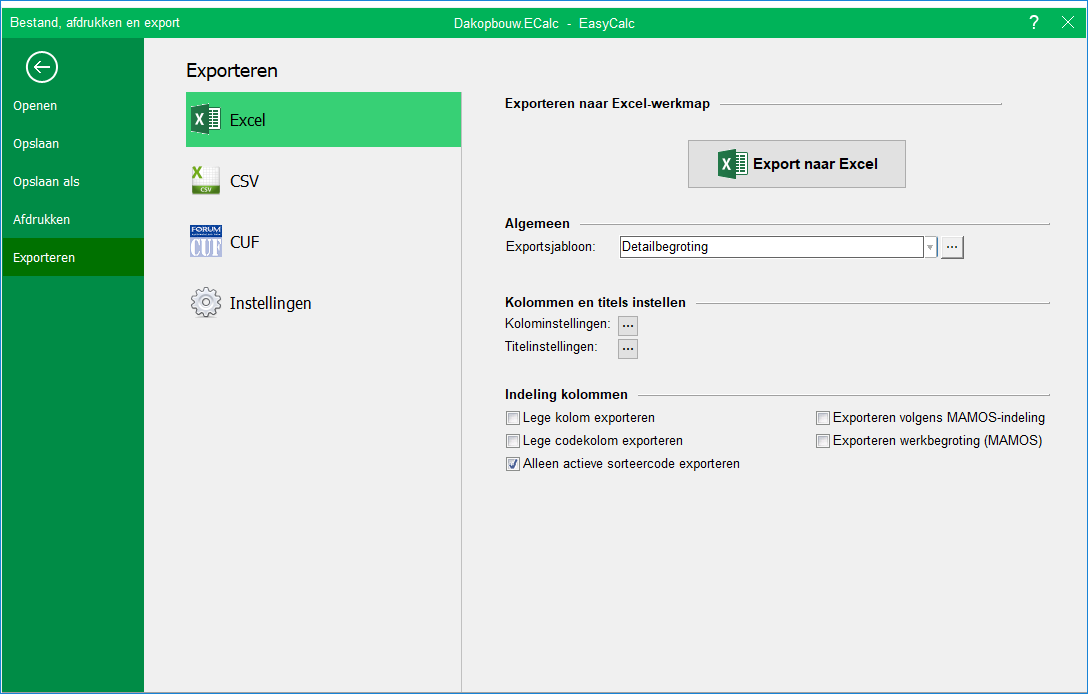Tick Exporteren werkbegroting (MAMOS) checkbox
Viewport: 1088px width, 694px height.
(823, 441)
